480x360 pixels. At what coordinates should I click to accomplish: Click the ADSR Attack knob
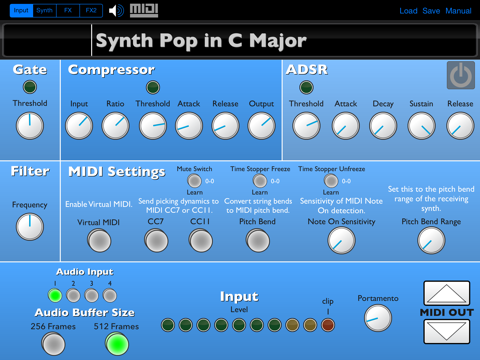pyautogui.click(x=346, y=126)
